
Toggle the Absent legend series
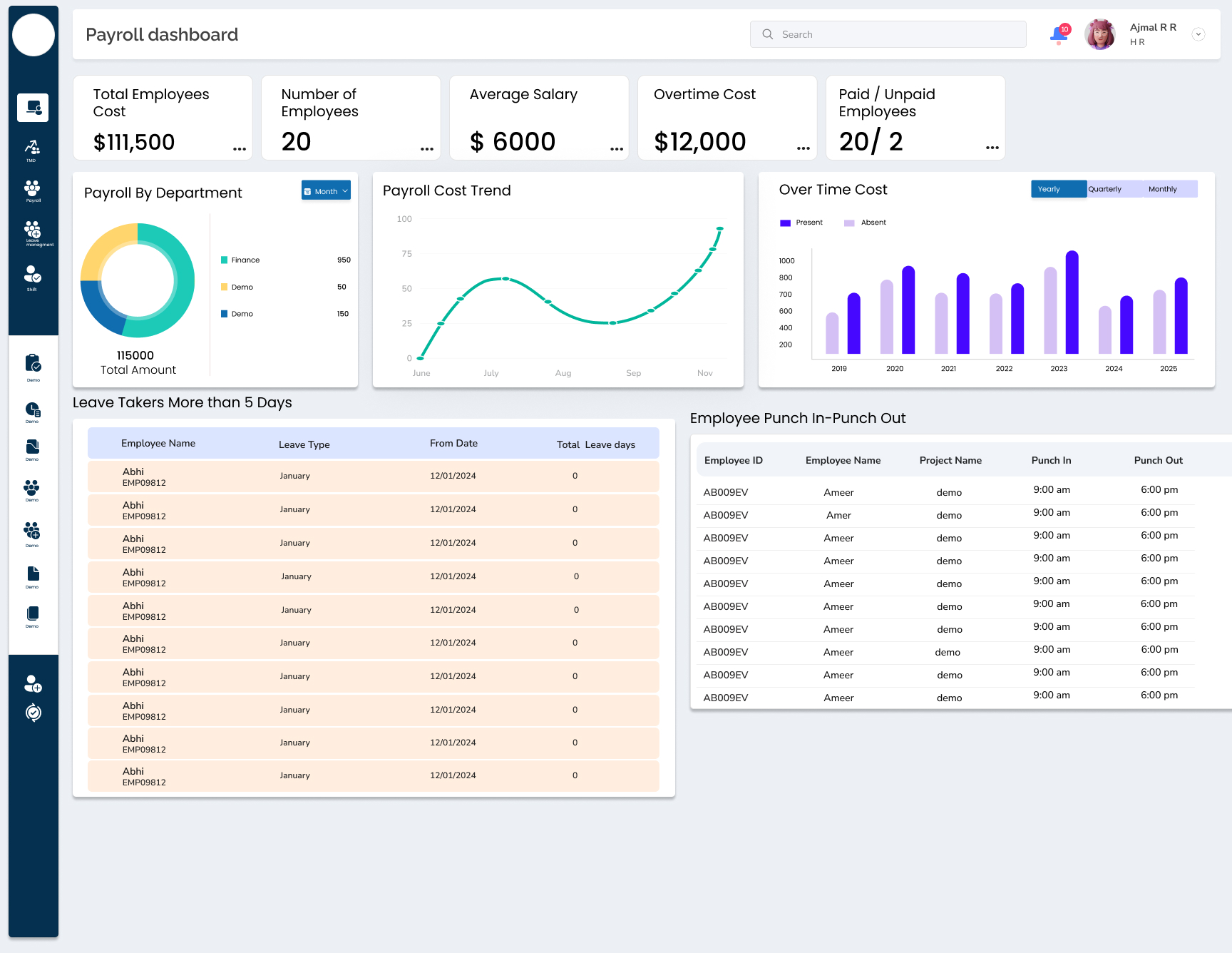tap(866, 223)
